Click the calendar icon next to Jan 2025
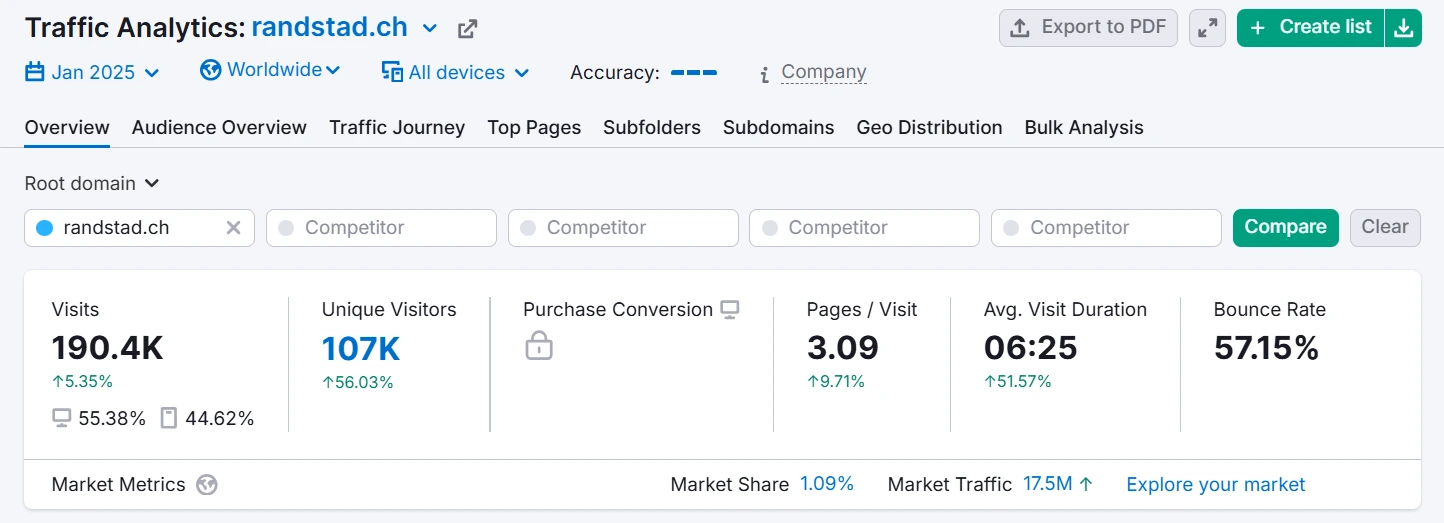1444x523 pixels. (x=35, y=72)
